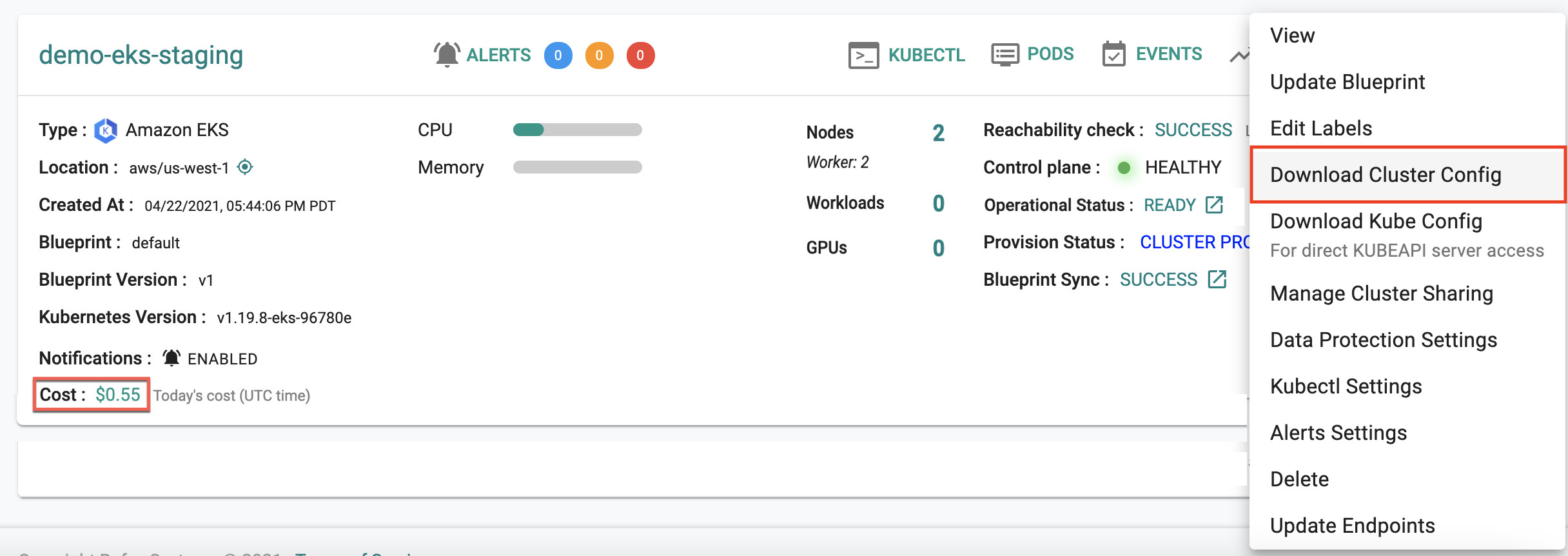Click the Pods list icon
The image size is (1568, 556).
1005,55
